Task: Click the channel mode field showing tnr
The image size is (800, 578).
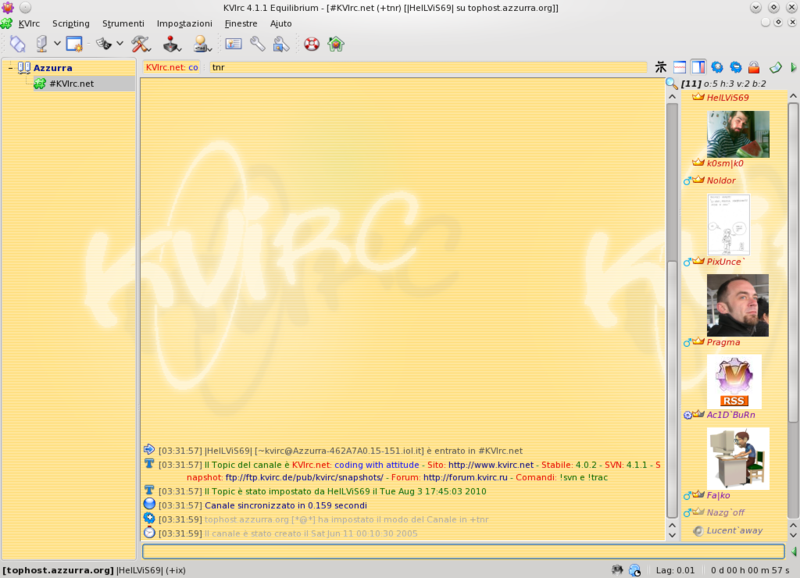Action: point(428,67)
